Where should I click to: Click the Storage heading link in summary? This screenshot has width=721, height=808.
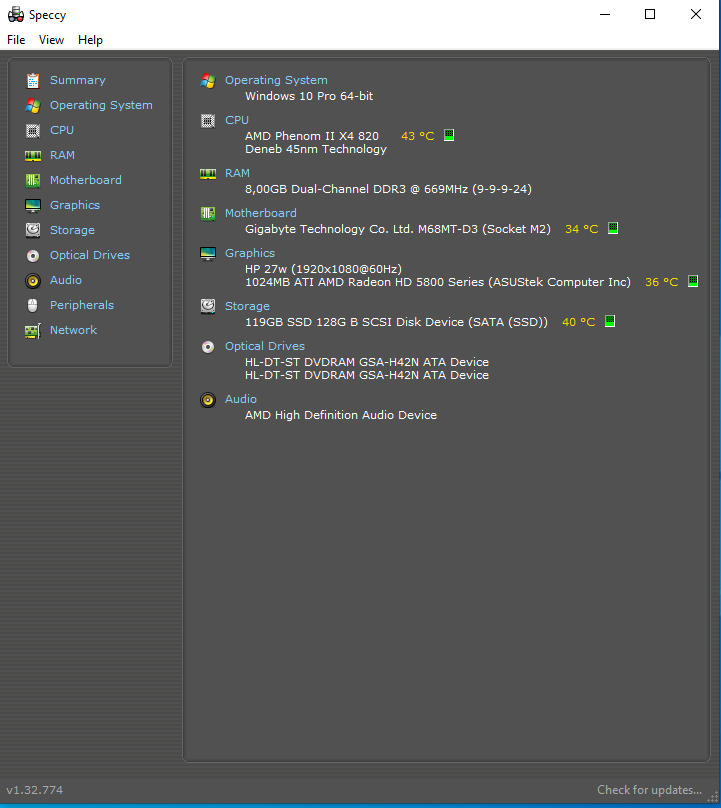tap(247, 306)
